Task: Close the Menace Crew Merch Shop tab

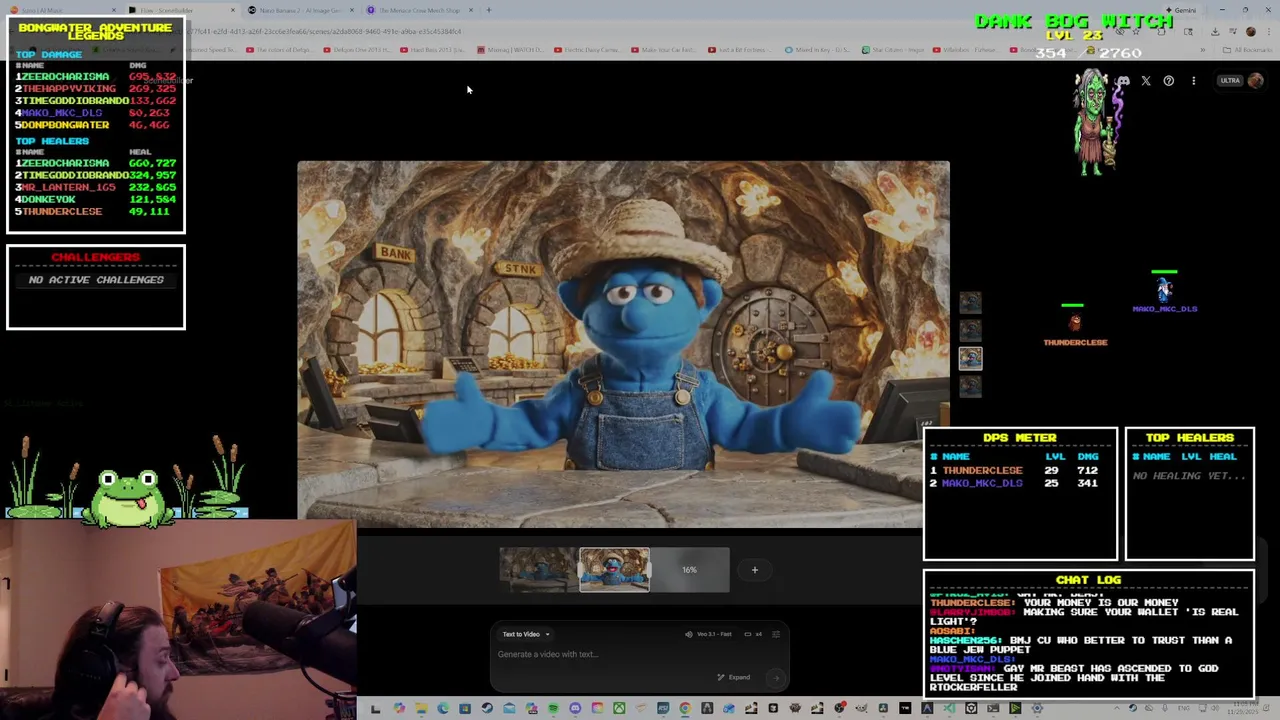Action: (x=470, y=10)
